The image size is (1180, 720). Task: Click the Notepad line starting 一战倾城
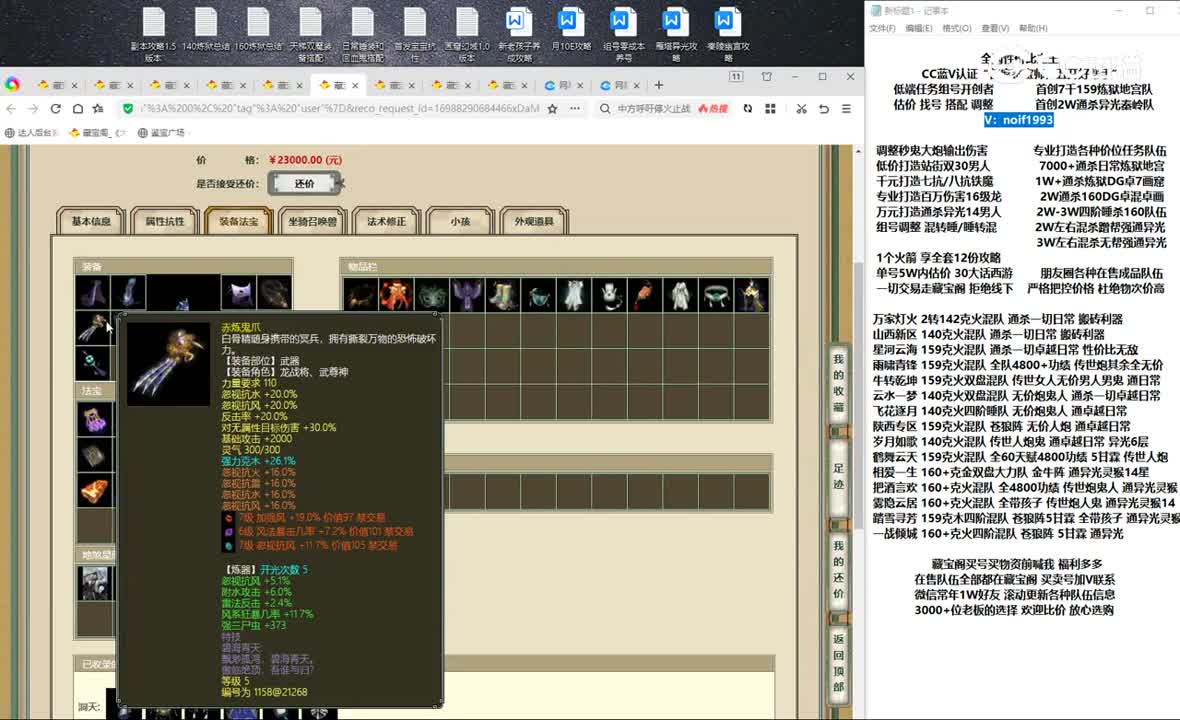[997, 533]
